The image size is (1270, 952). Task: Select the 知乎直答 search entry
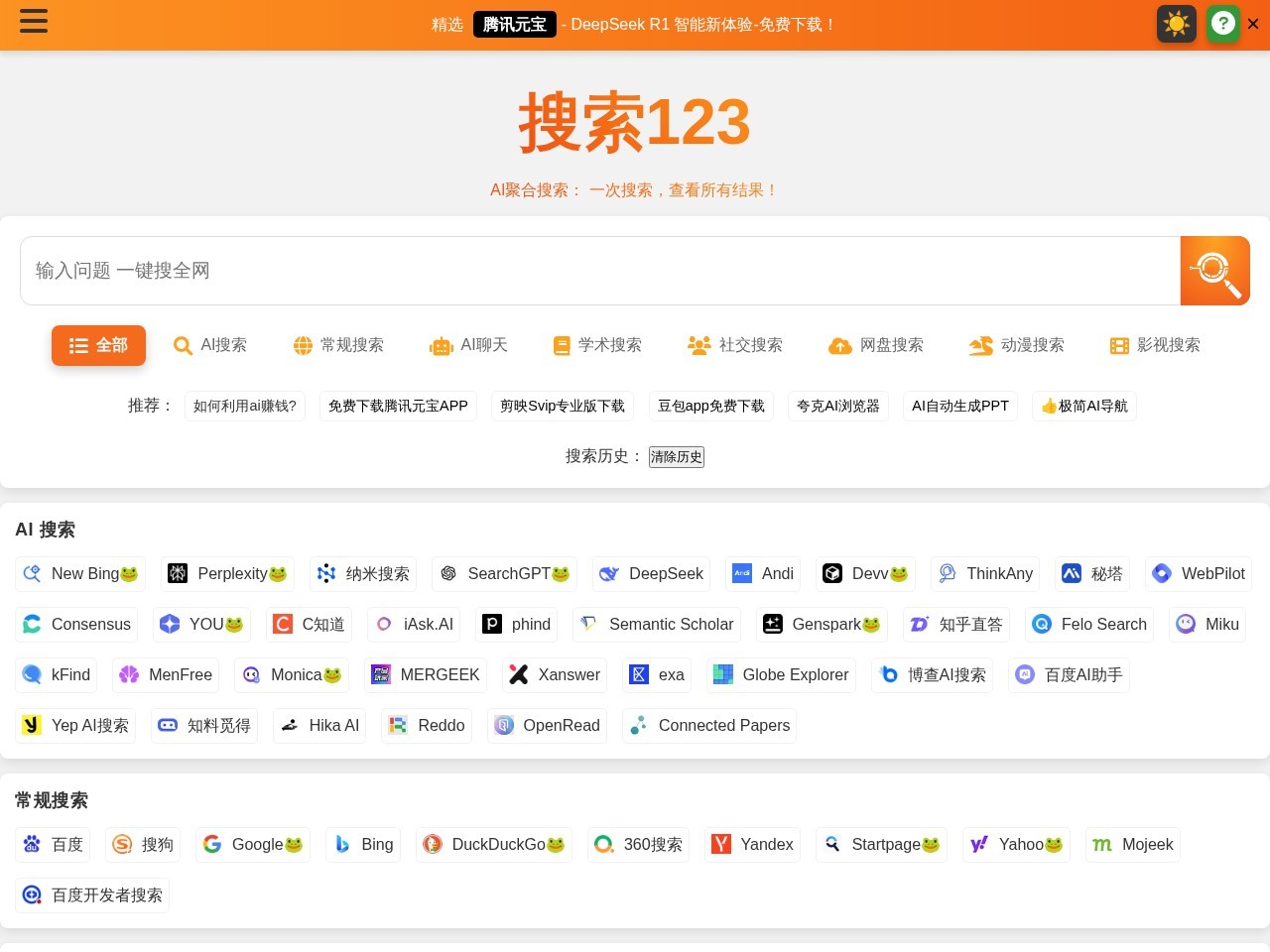(955, 624)
